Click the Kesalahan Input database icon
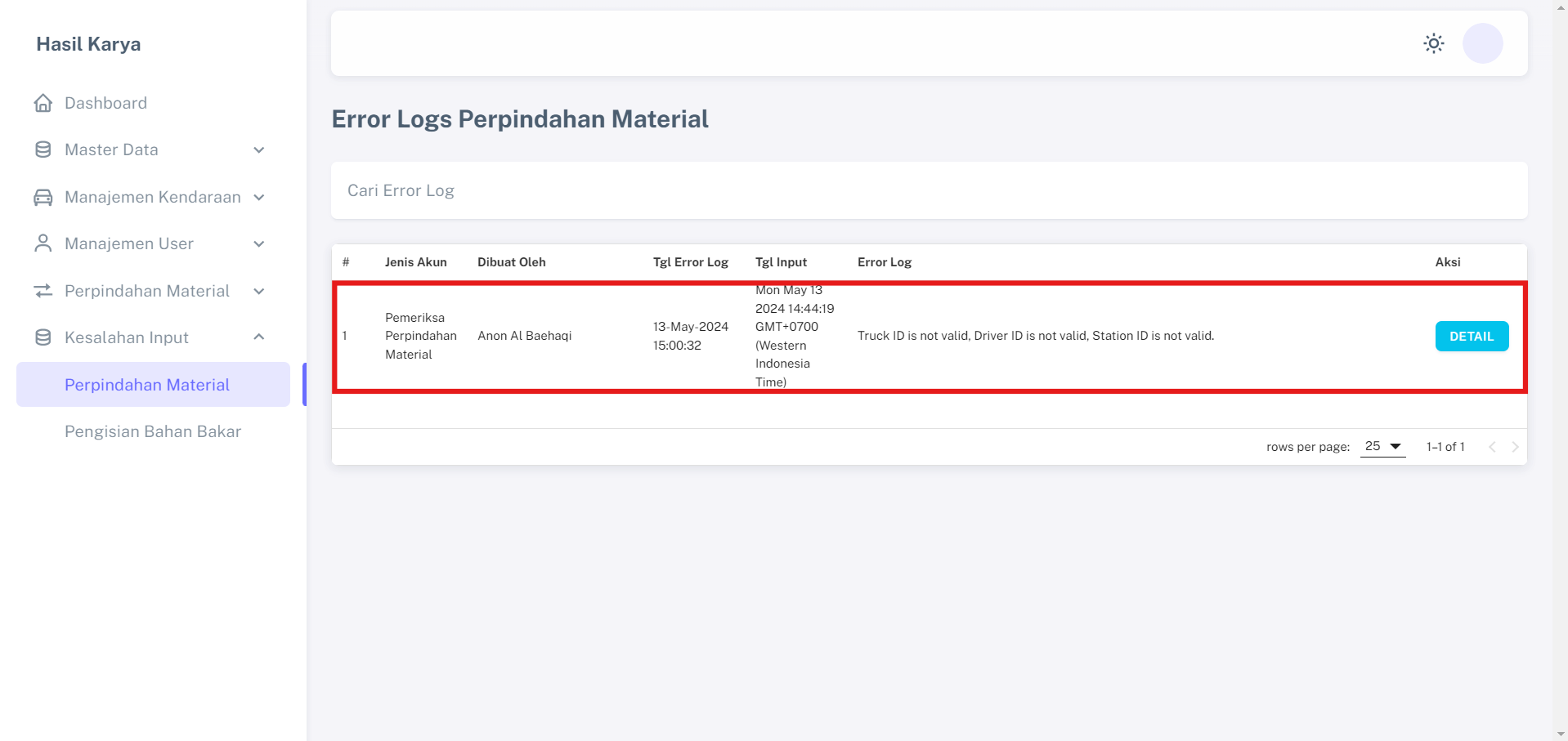 [x=42, y=337]
